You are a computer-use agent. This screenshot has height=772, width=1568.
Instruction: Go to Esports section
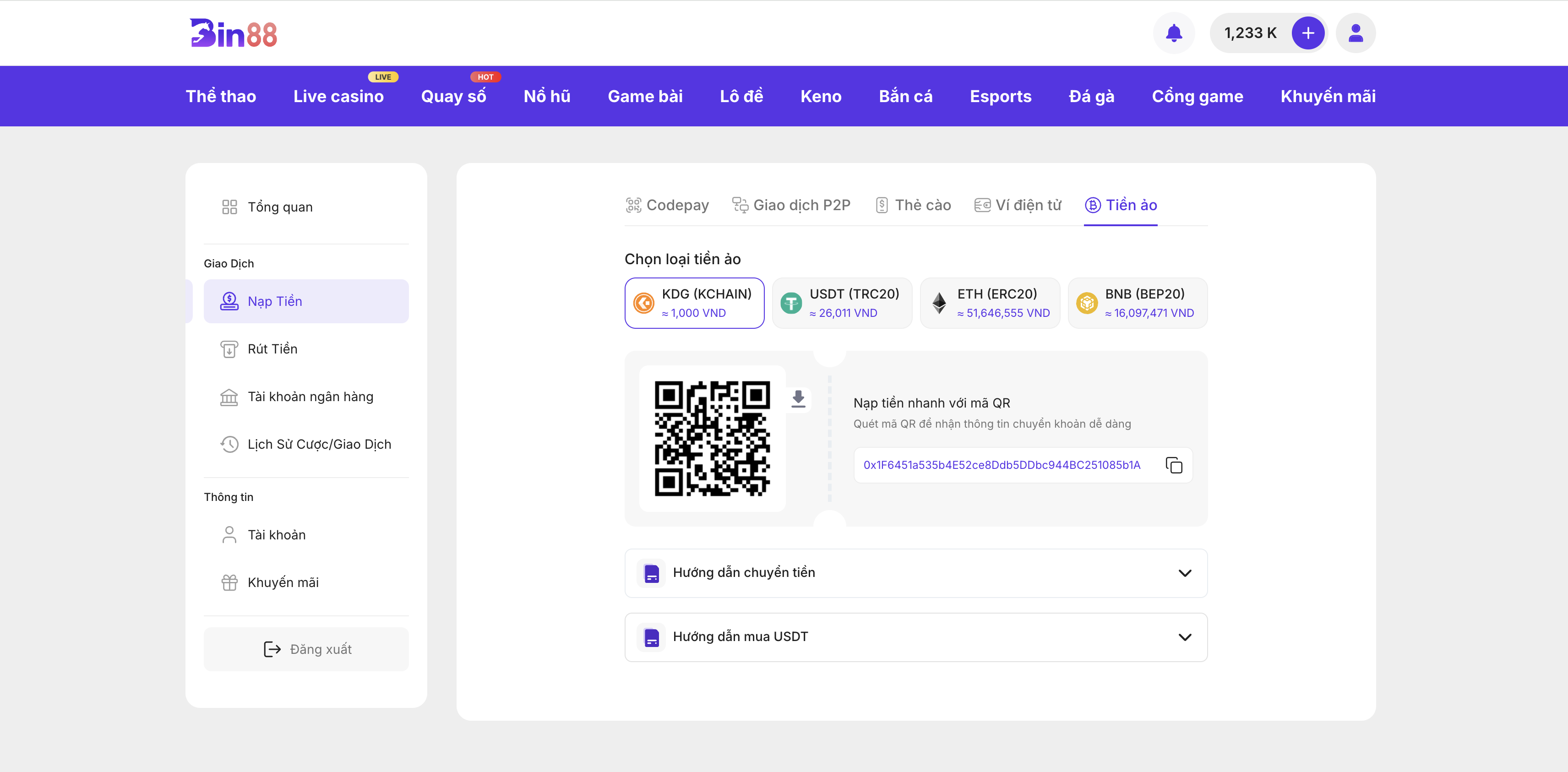(x=1000, y=96)
